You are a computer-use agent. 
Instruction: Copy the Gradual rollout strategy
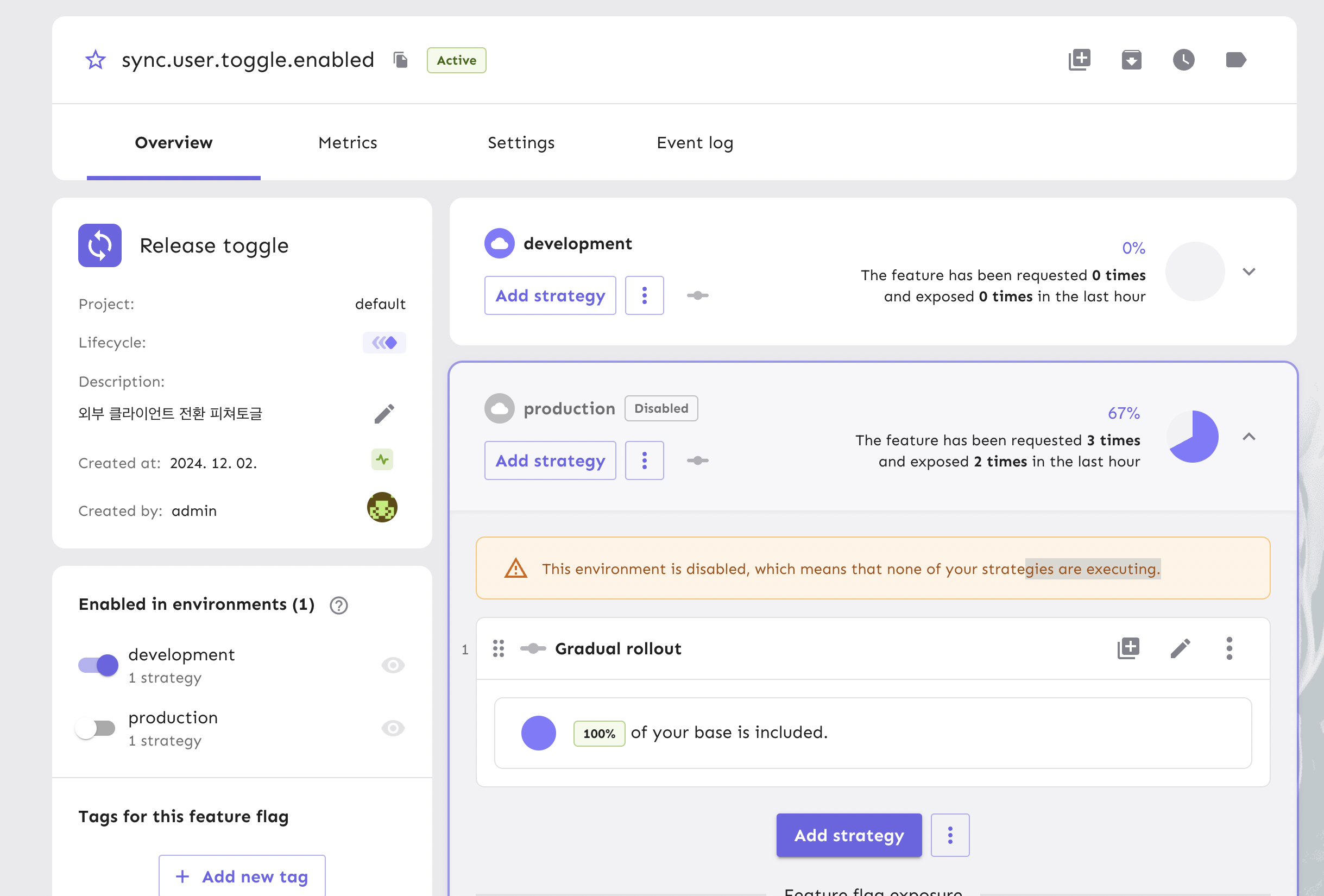click(x=1128, y=648)
